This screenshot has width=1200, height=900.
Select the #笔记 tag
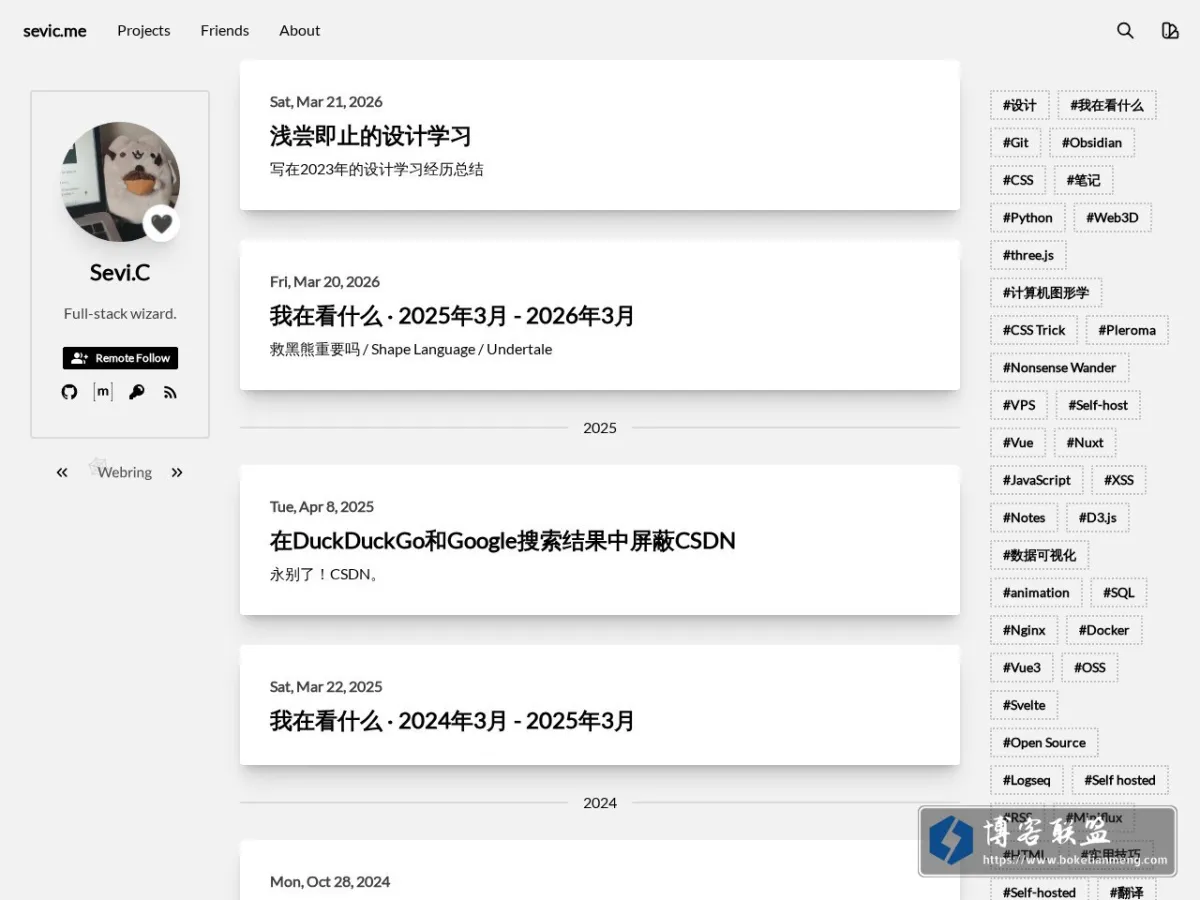(x=1083, y=180)
